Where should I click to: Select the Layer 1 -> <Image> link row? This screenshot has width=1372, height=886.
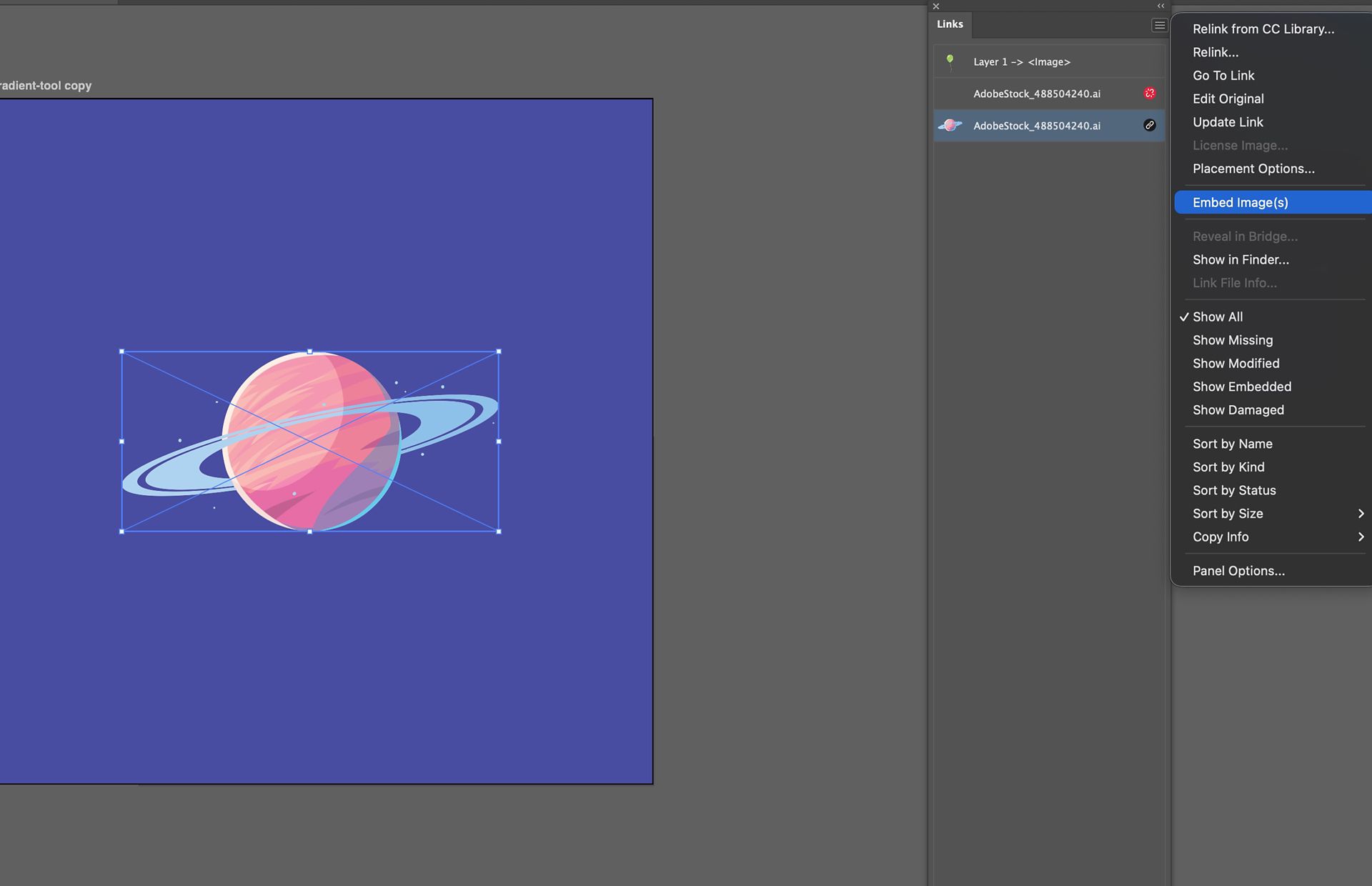pyautogui.click(x=1049, y=61)
